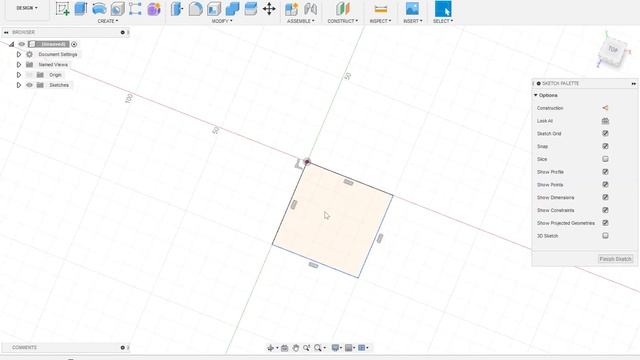
Task: Toggle Construction line option in Sketch Palette
Action: tap(605, 108)
